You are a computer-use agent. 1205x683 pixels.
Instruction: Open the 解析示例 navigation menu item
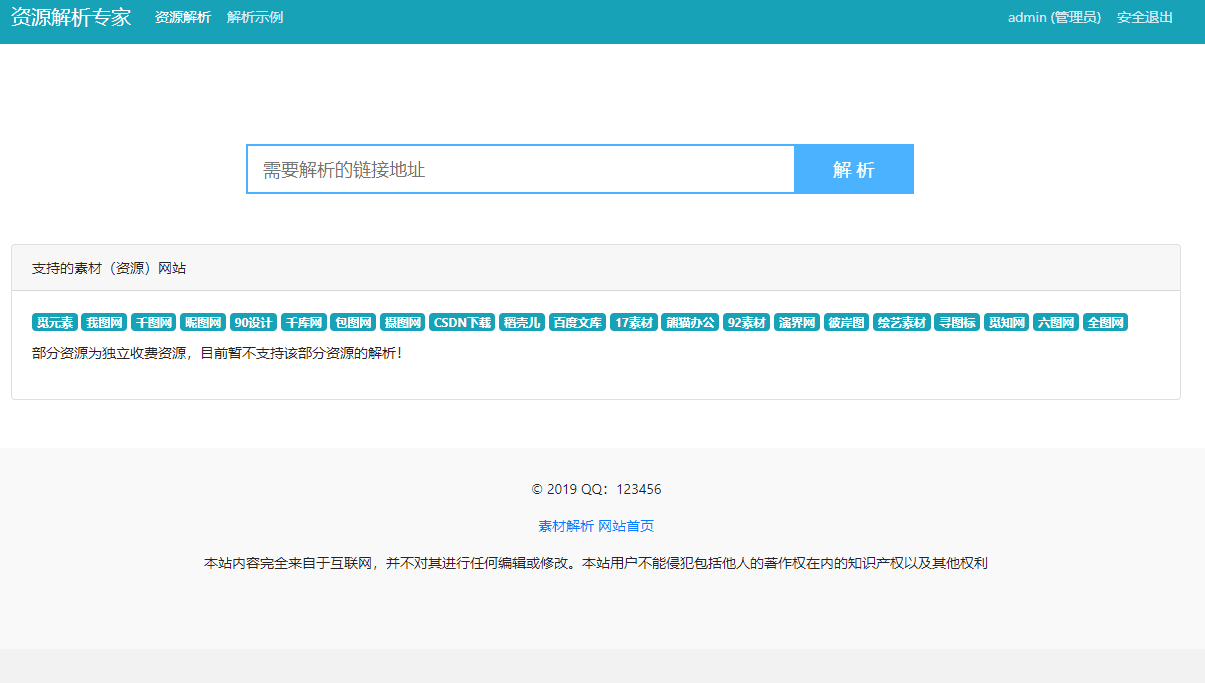[x=253, y=17]
